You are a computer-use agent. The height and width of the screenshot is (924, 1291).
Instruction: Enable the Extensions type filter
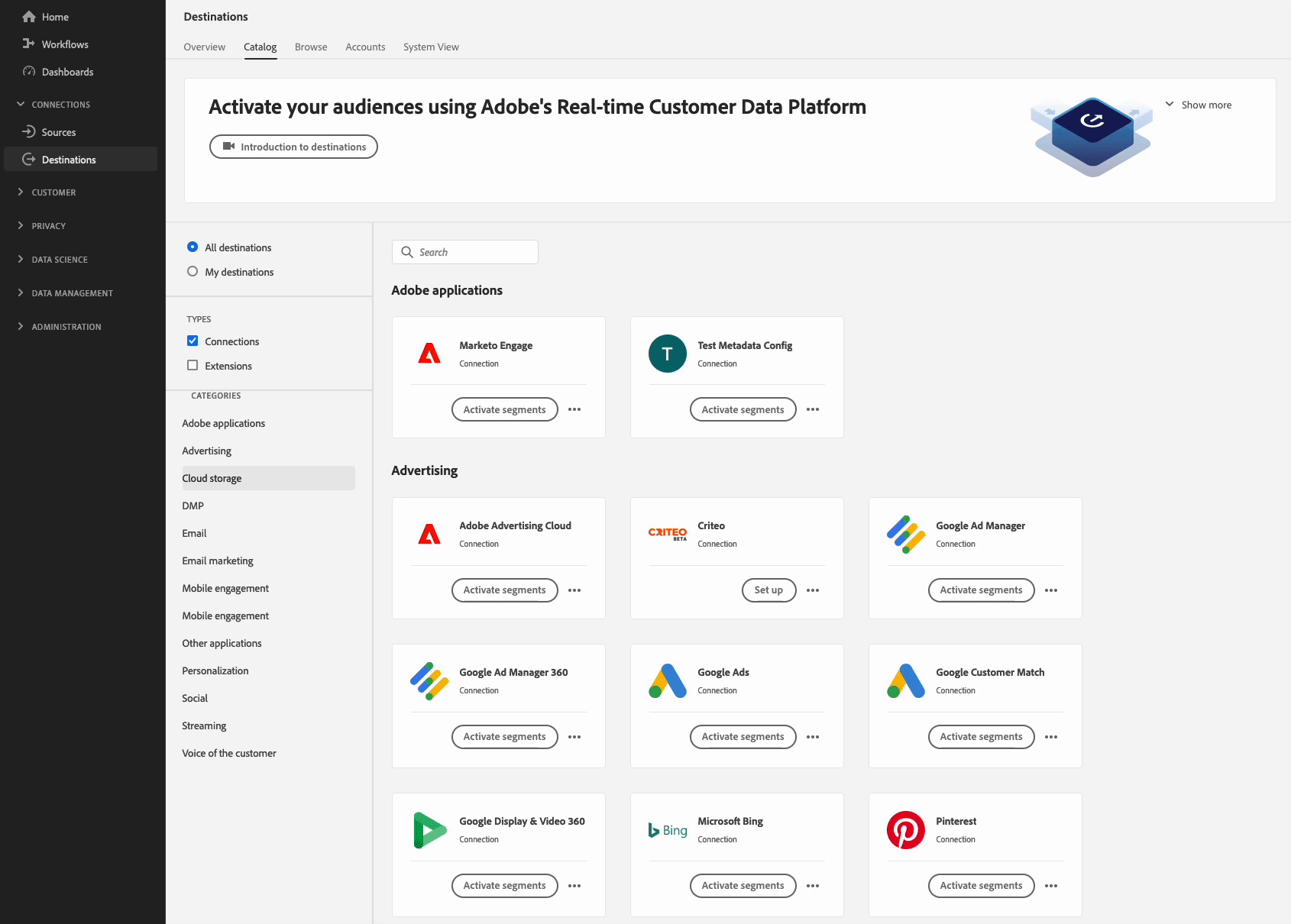point(193,365)
